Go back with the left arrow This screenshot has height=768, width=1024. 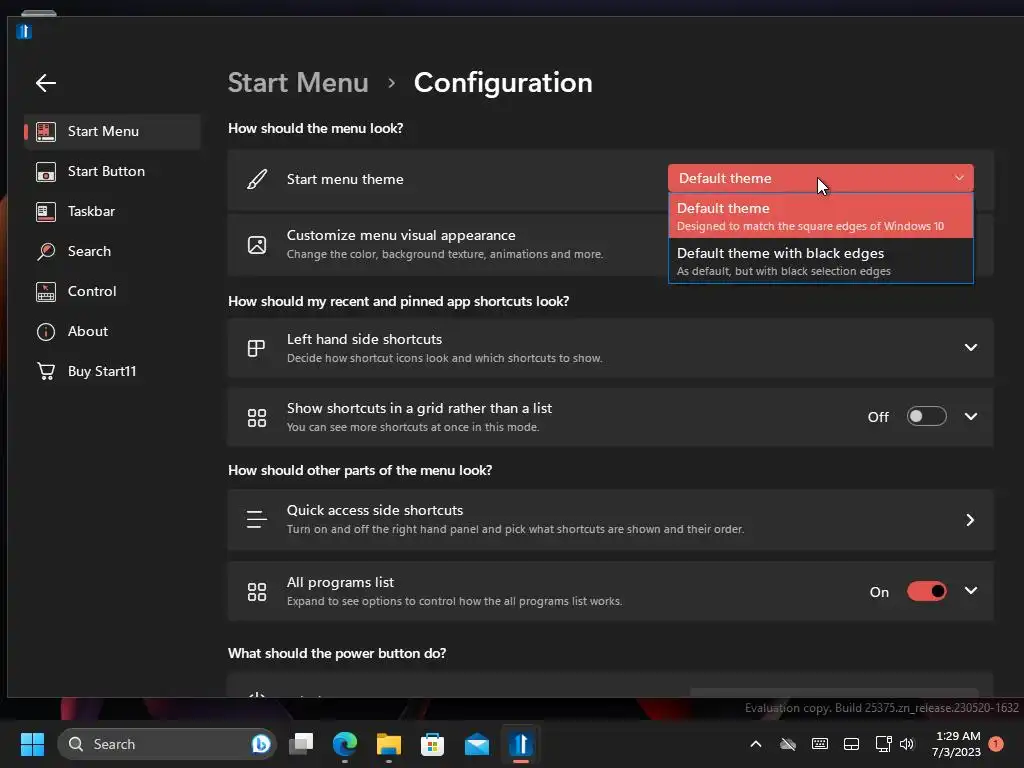tap(46, 83)
